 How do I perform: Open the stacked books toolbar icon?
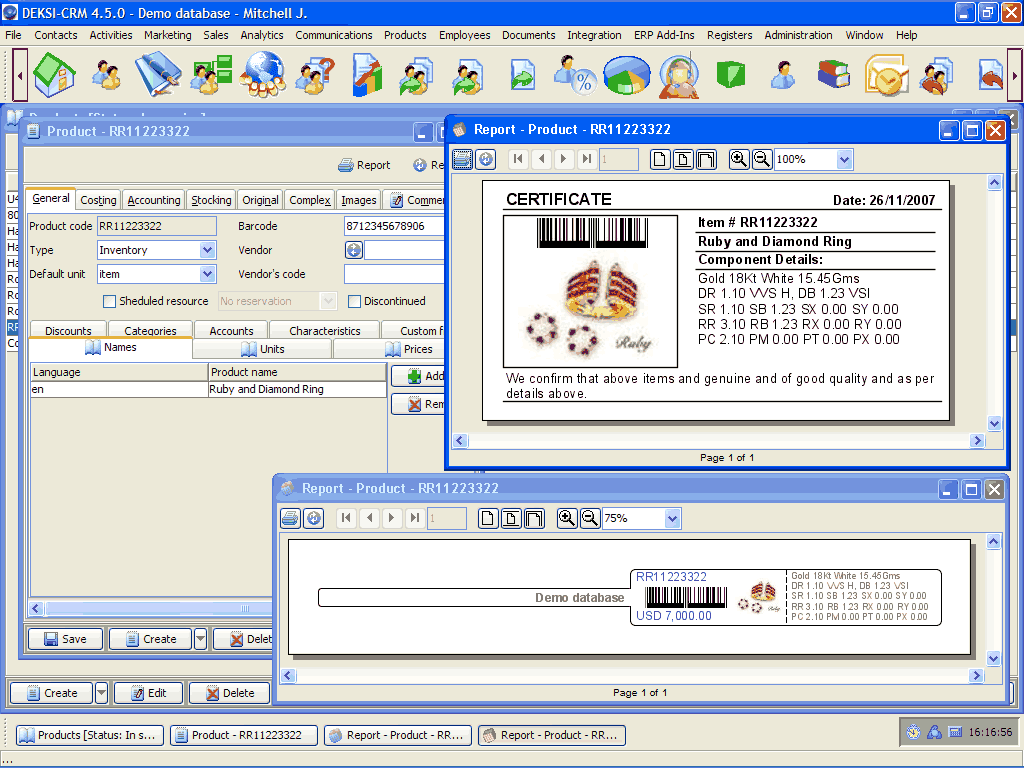(834, 74)
